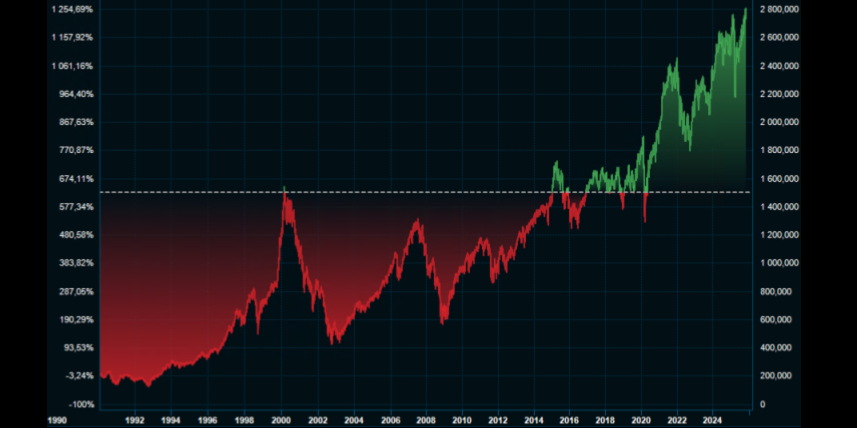Select the 2008 marker on the time axis
This screenshot has height=428, width=857.
(x=428, y=422)
